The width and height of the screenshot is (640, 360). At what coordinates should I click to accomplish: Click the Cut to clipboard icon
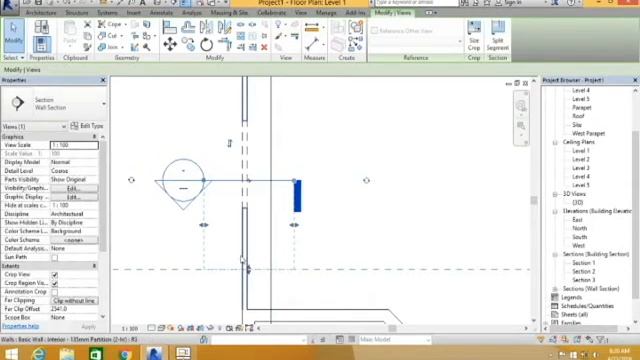[87, 24]
